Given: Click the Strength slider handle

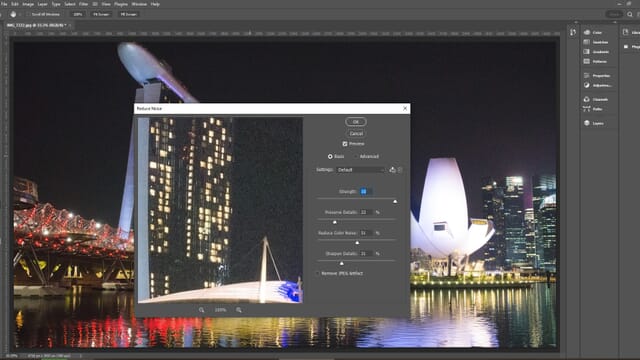Looking at the screenshot, I should [x=395, y=202].
